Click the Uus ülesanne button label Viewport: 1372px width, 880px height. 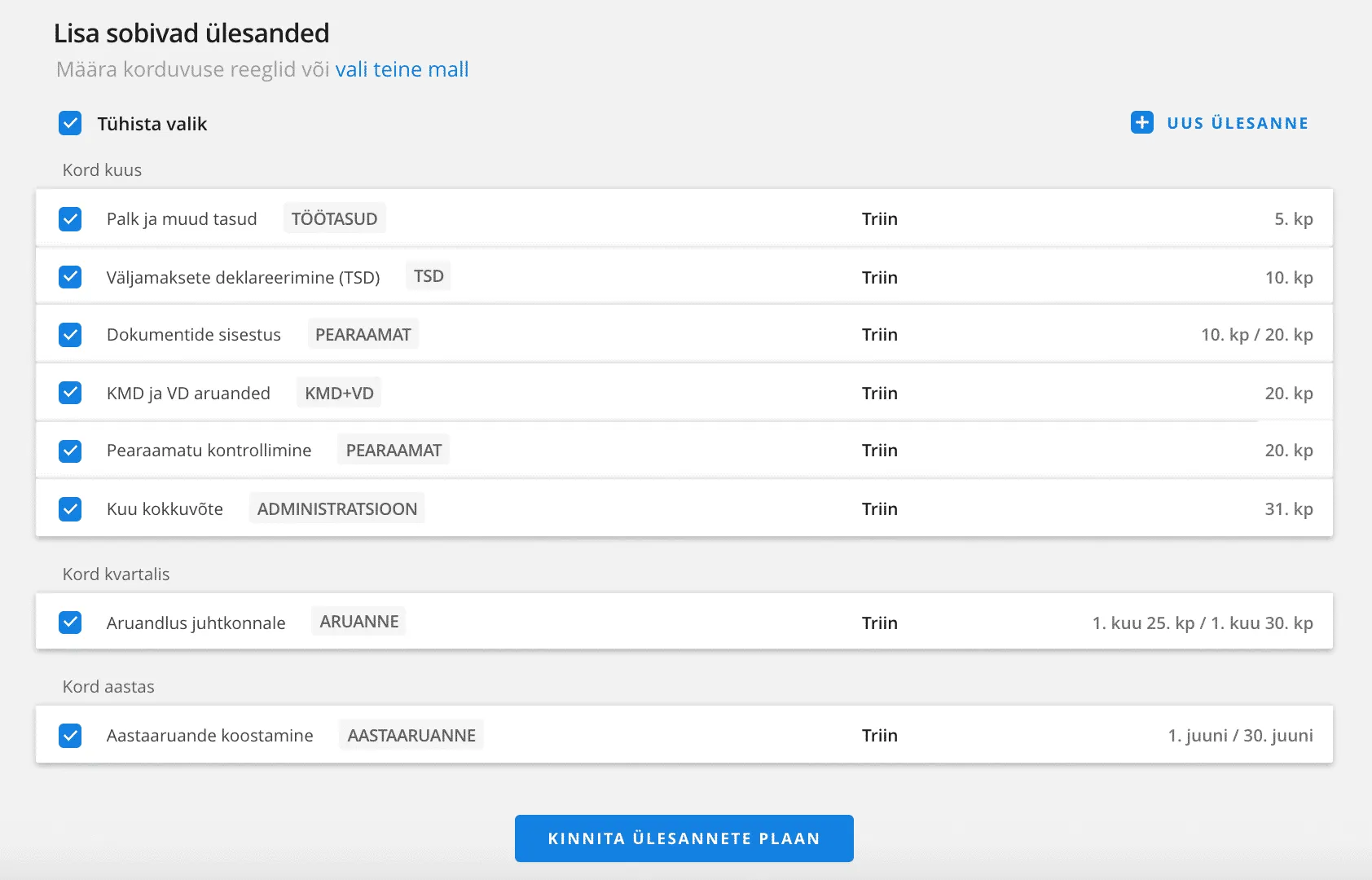[1237, 123]
